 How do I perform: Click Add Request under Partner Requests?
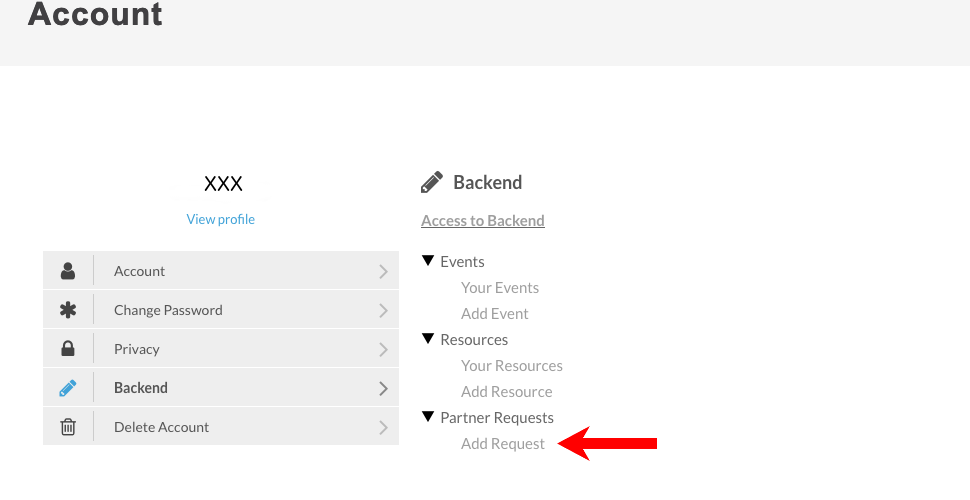tap(503, 444)
